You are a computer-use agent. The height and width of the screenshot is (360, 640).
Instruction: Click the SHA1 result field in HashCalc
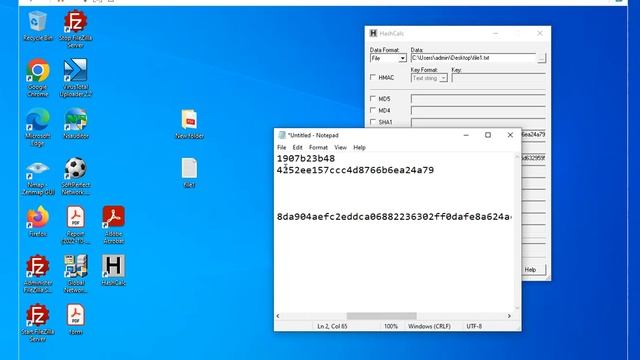point(478,122)
